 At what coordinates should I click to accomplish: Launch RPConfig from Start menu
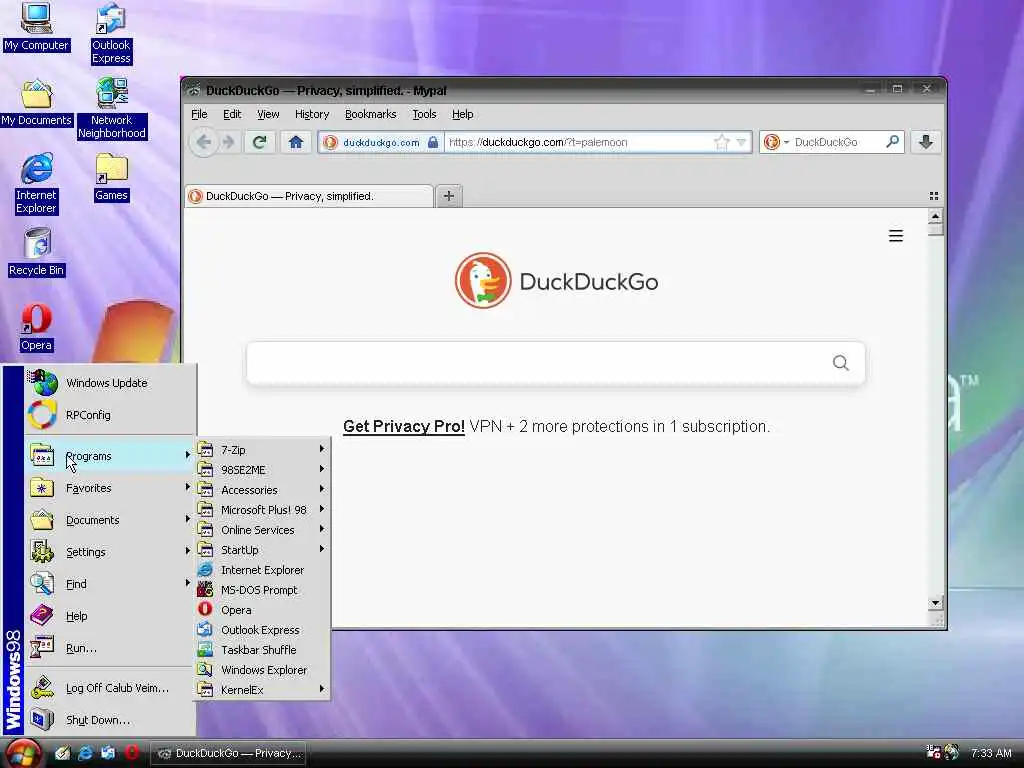point(110,415)
